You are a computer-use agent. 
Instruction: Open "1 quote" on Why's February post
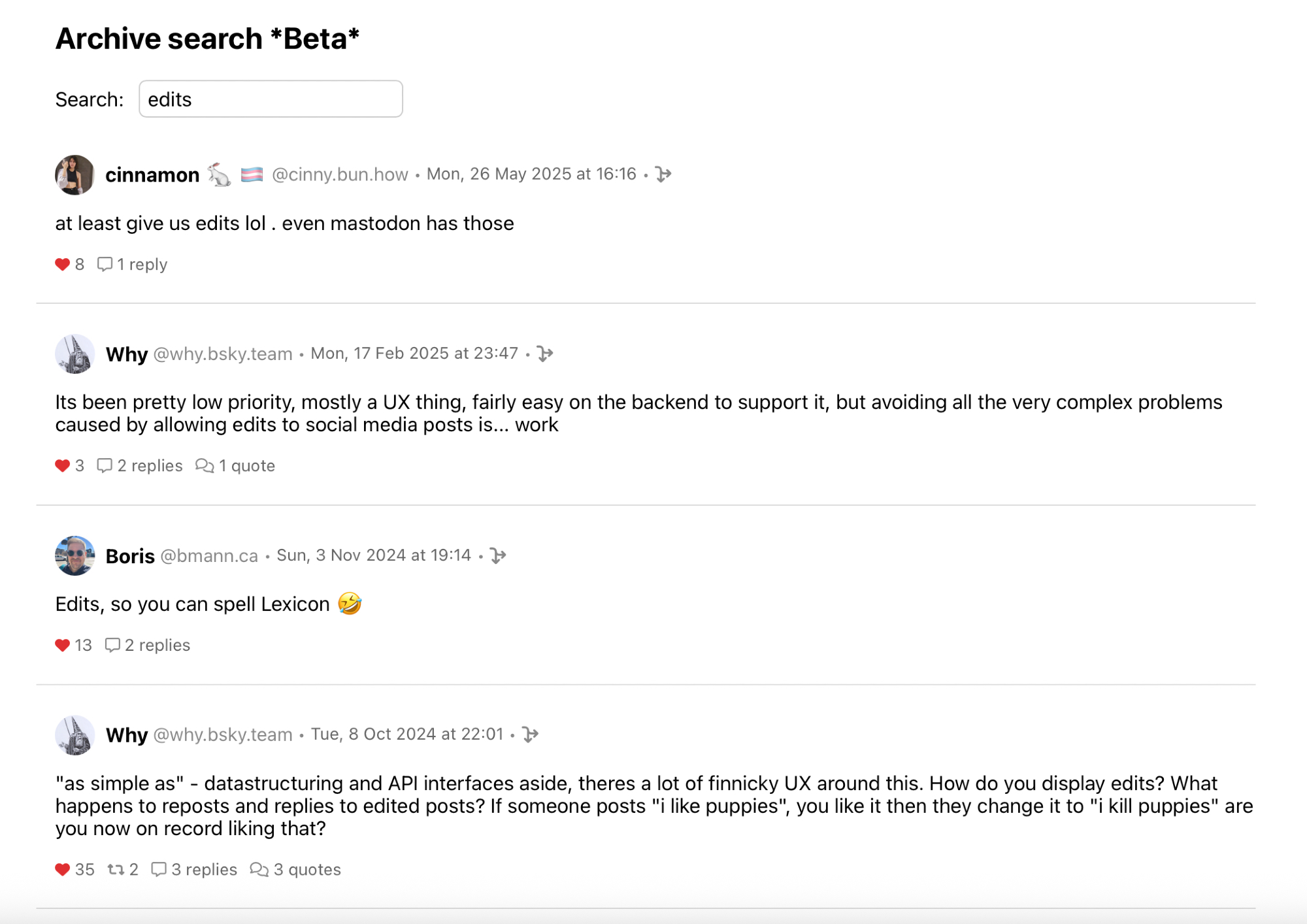pos(236,466)
